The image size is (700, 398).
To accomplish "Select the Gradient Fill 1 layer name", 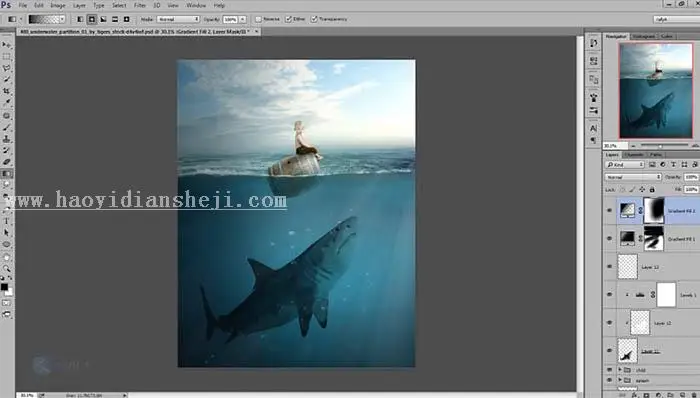I will (681, 239).
